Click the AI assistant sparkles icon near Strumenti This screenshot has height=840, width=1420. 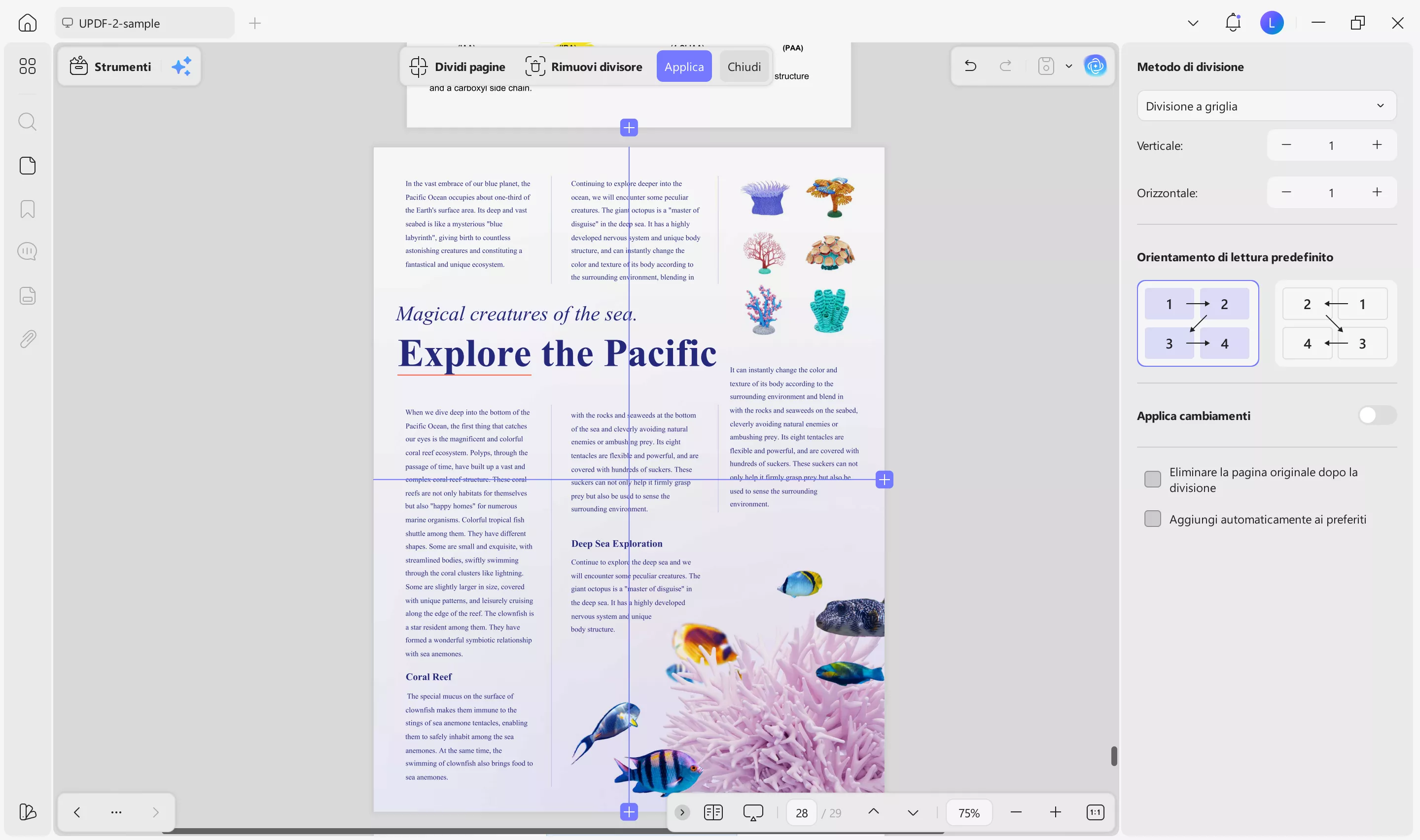[x=181, y=66]
